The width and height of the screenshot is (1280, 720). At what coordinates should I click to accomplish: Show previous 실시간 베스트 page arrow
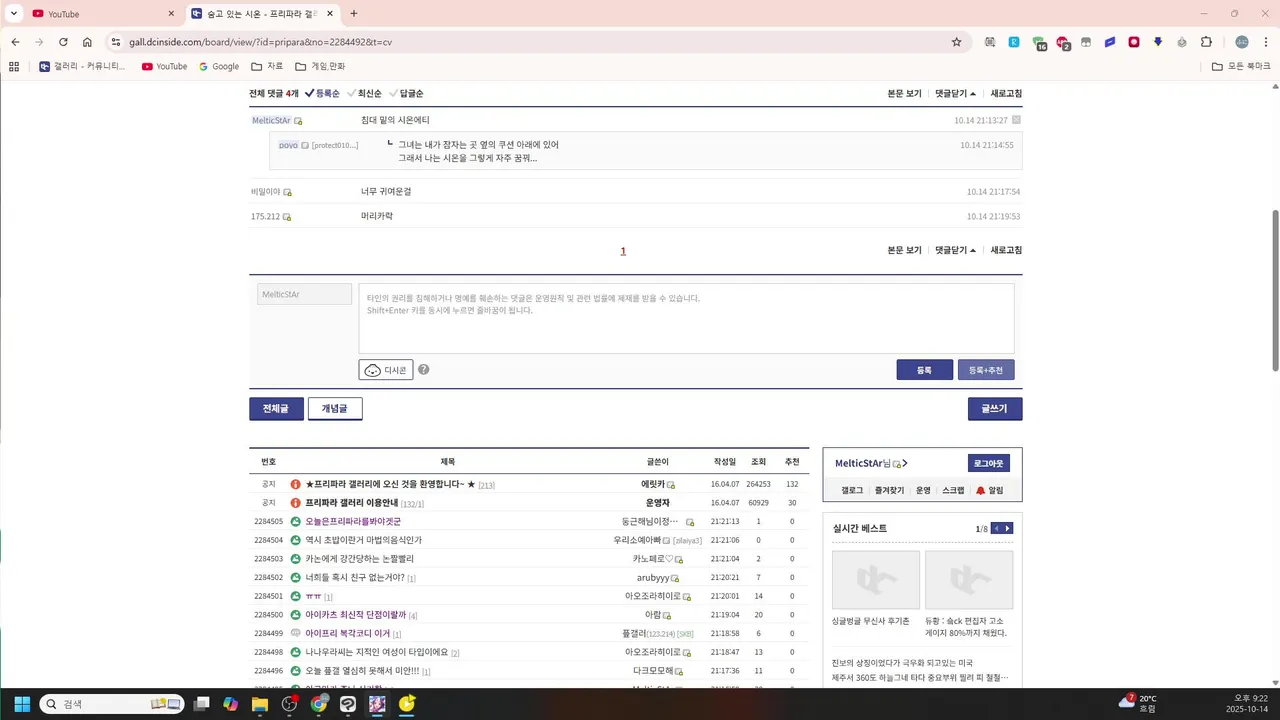[x=996, y=528]
